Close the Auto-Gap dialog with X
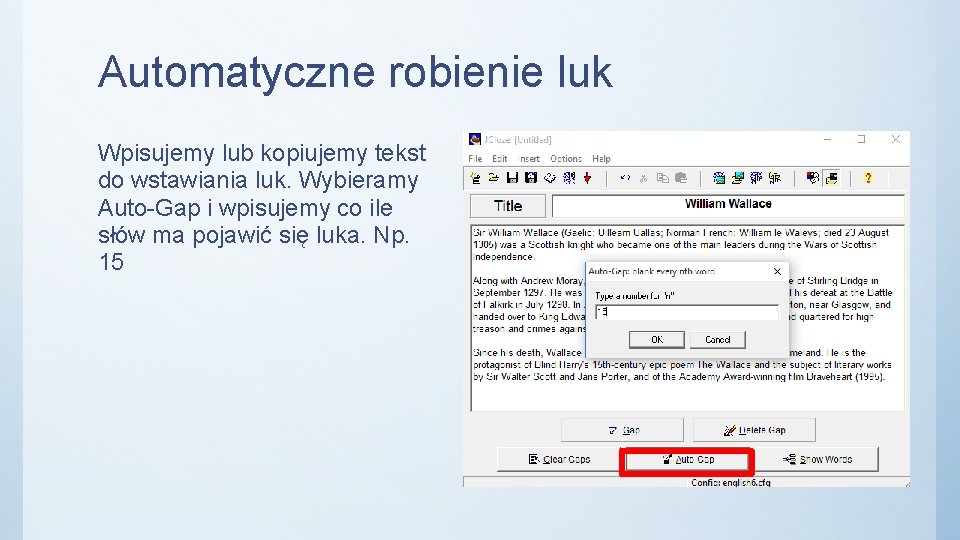This screenshot has height=540, width=960. 777,271
